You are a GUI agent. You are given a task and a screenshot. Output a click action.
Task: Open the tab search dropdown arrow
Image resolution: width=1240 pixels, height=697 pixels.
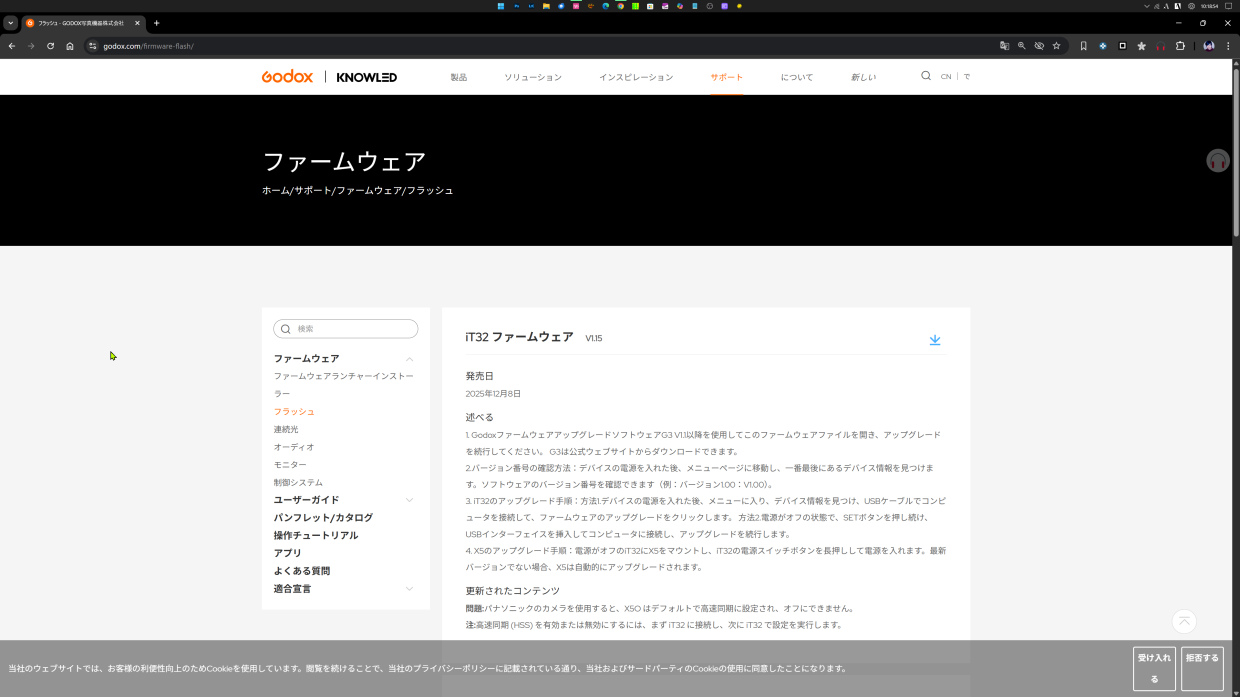[x=11, y=23]
